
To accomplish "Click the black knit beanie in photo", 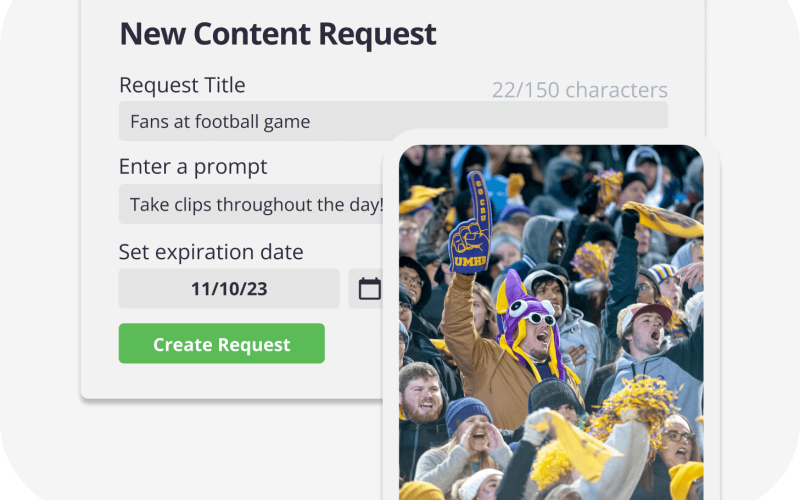I will pyautogui.click(x=554, y=396).
